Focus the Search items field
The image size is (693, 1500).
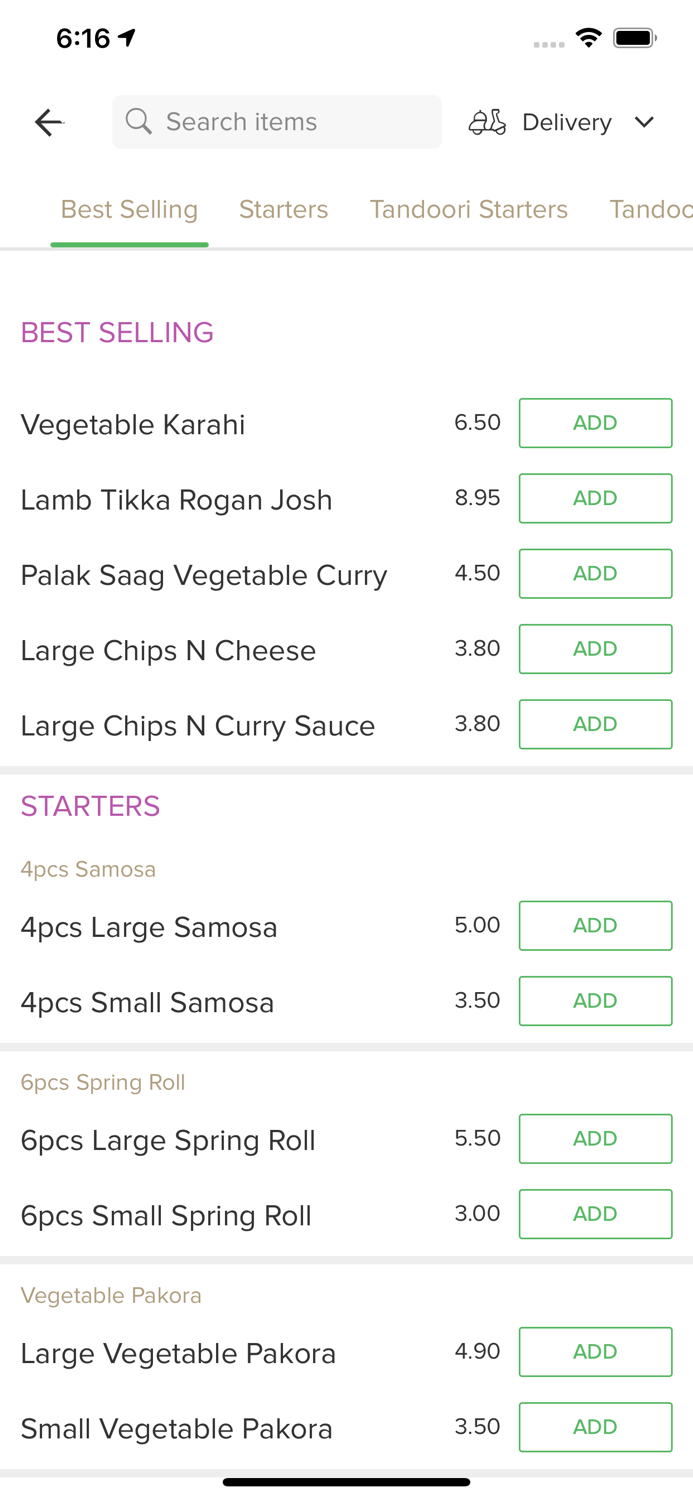(290, 122)
